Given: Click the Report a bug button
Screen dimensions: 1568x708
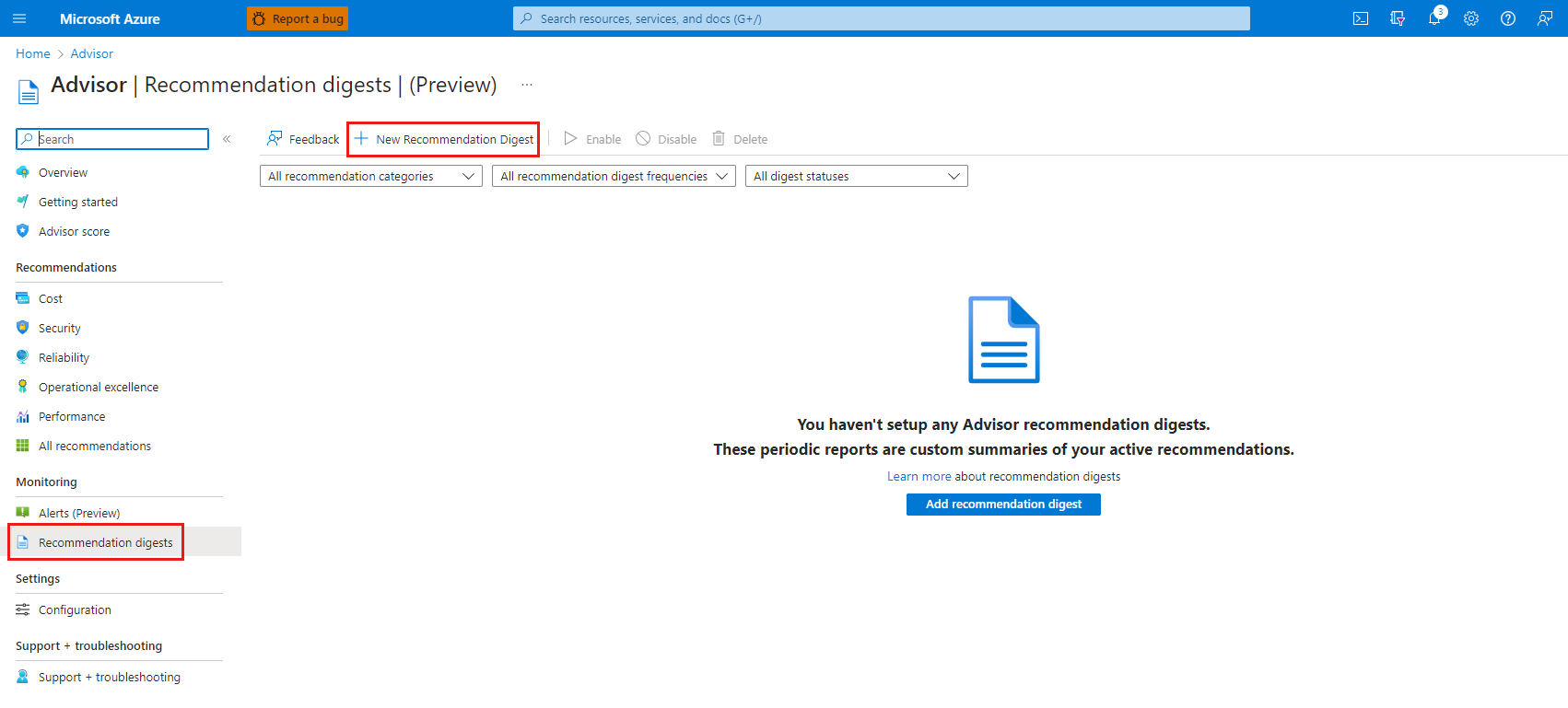Looking at the screenshot, I should point(298,18).
